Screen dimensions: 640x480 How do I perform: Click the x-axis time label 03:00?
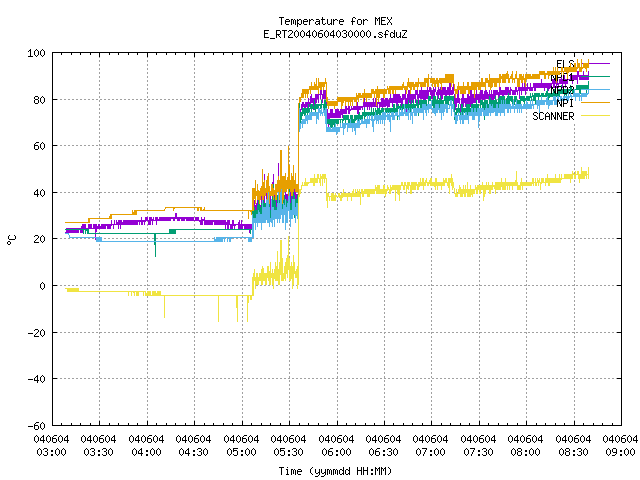51,452
